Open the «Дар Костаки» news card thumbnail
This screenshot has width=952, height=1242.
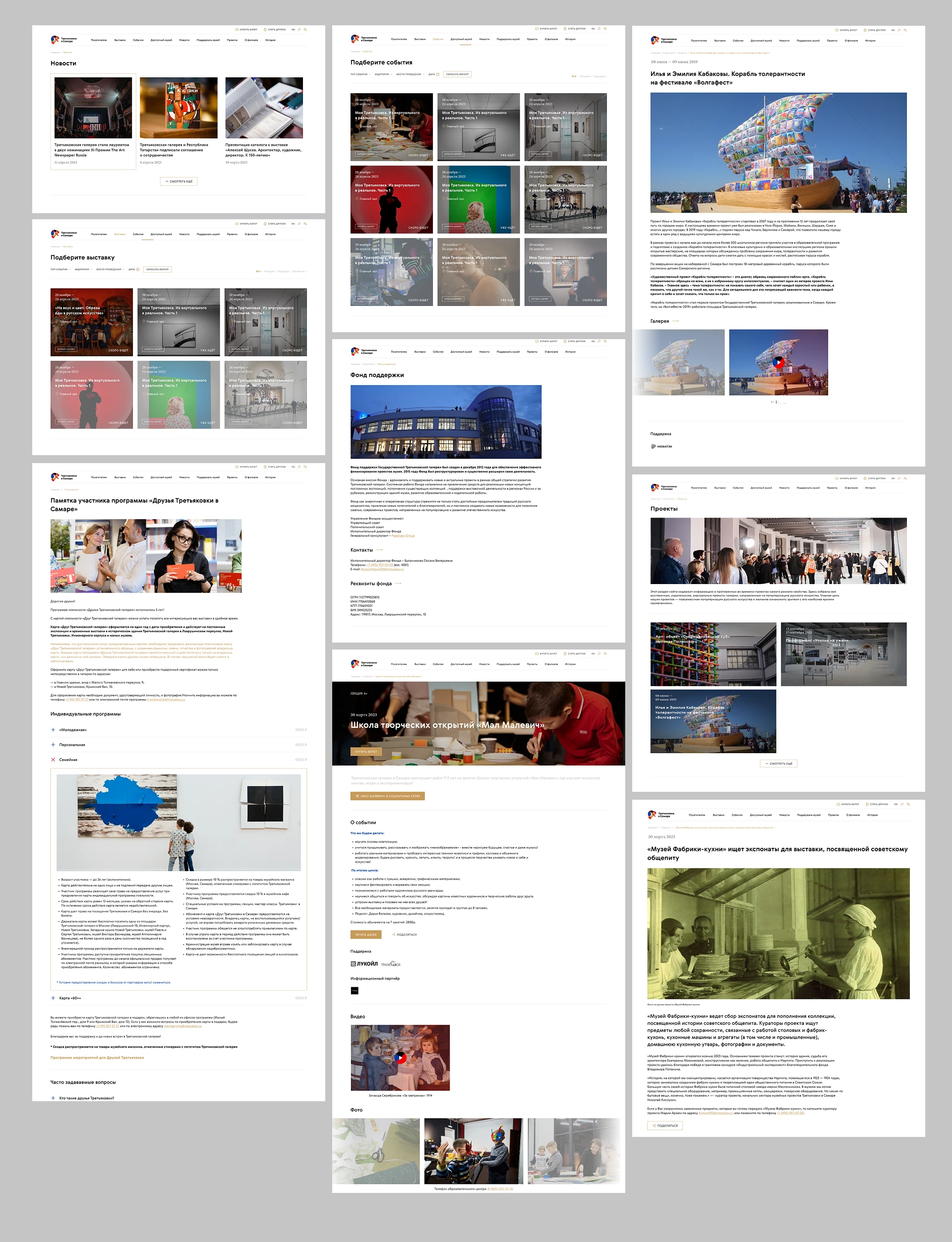tap(178, 108)
